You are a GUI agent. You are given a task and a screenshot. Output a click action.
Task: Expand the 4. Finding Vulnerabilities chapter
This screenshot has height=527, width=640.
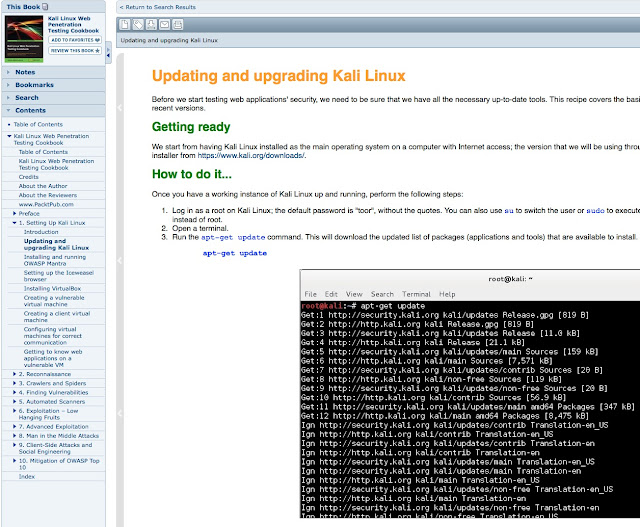coord(14,392)
